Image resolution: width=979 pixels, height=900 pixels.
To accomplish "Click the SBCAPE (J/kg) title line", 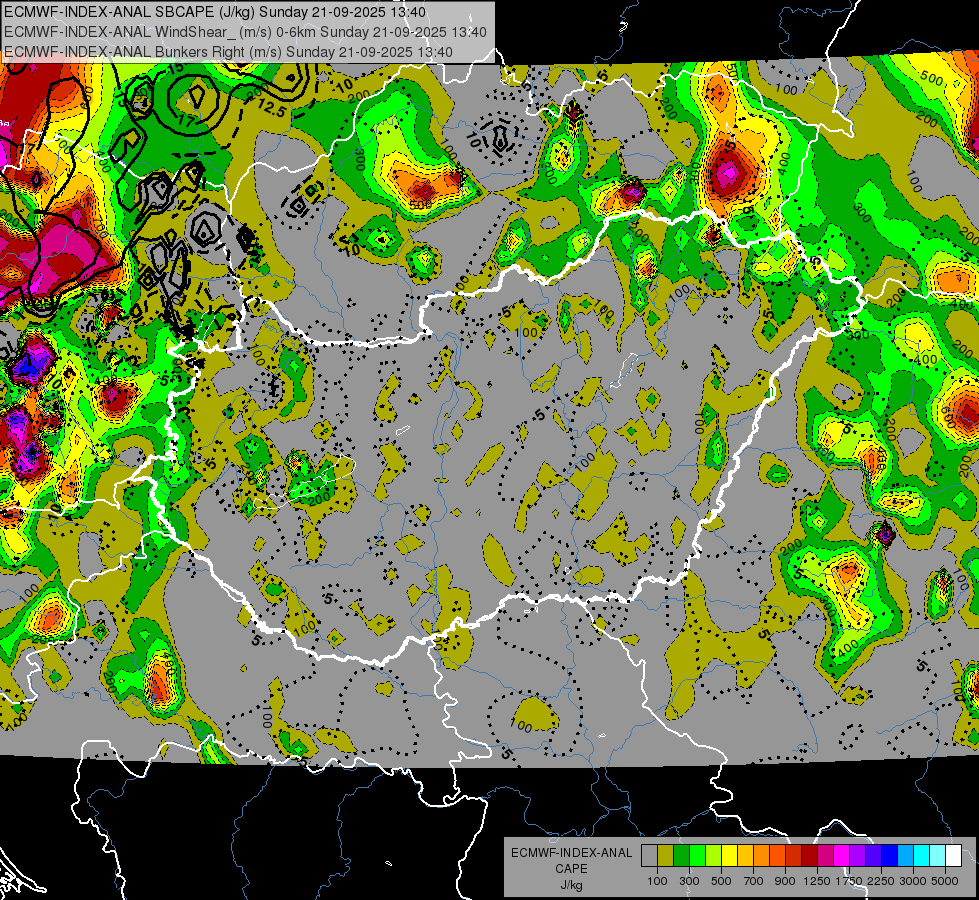I will [x=215, y=12].
